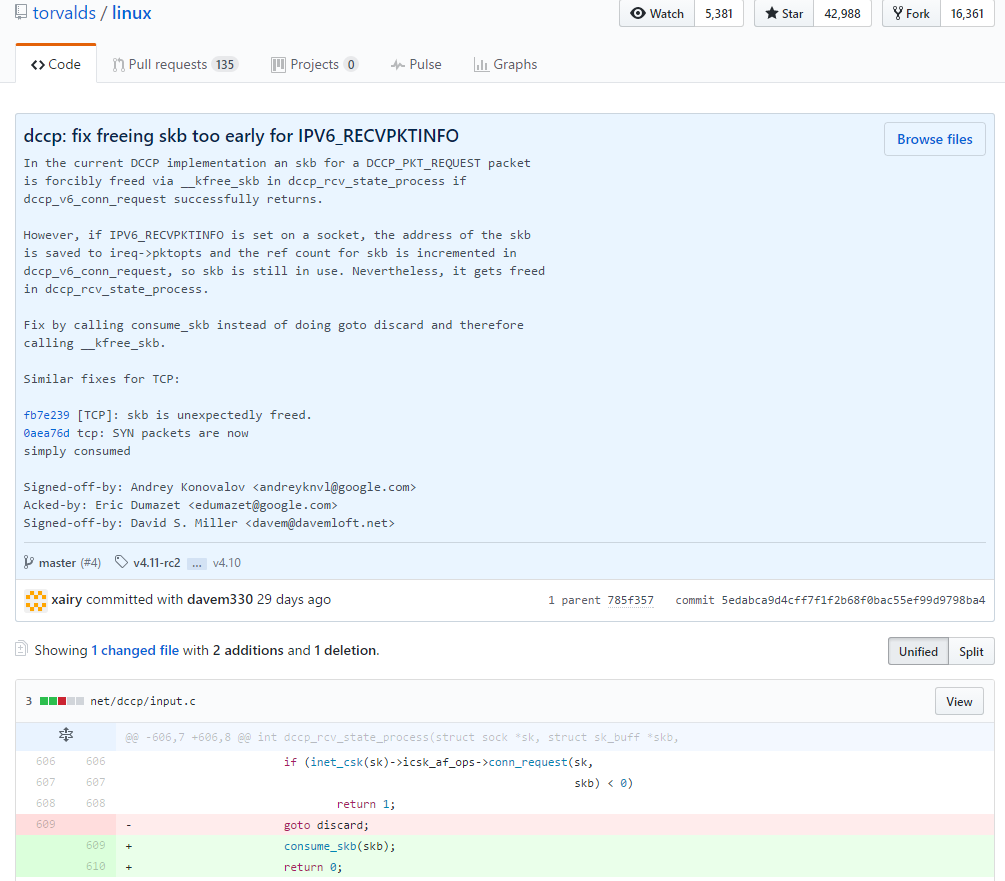Switch to the Code tab

point(56,64)
